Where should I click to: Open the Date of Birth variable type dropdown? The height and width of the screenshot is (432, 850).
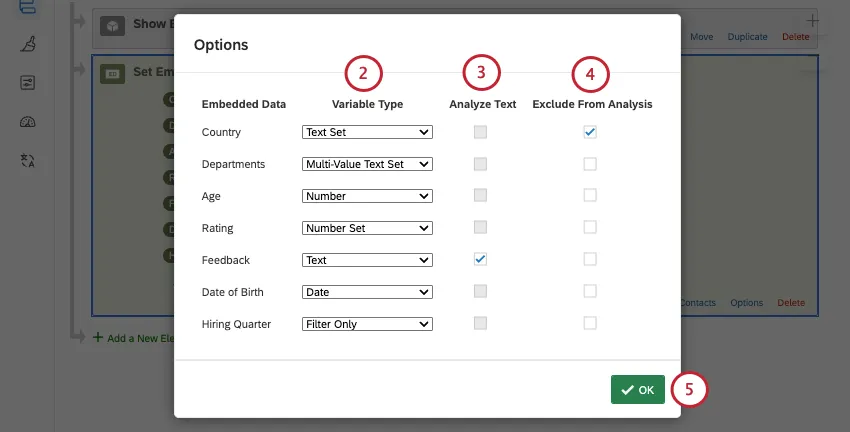coord(367,292)
